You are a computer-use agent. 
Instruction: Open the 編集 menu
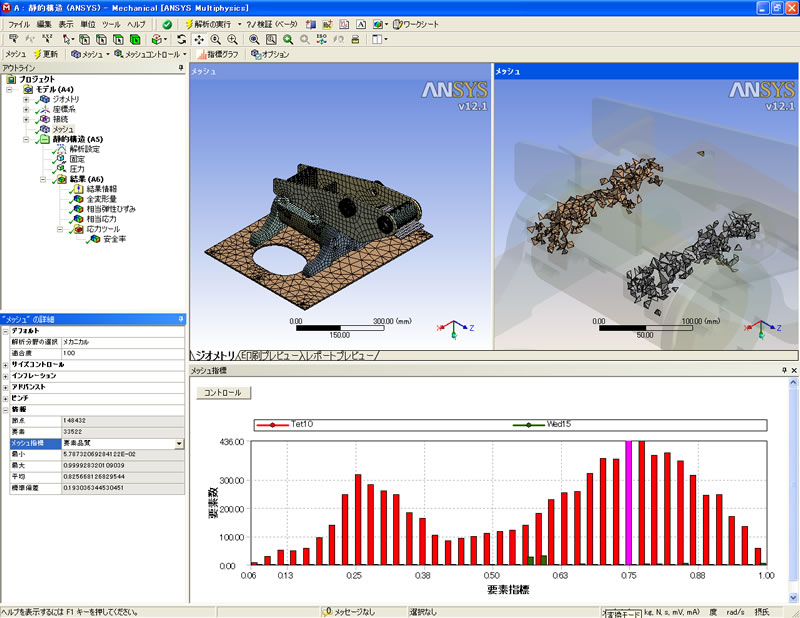point(44,24)
